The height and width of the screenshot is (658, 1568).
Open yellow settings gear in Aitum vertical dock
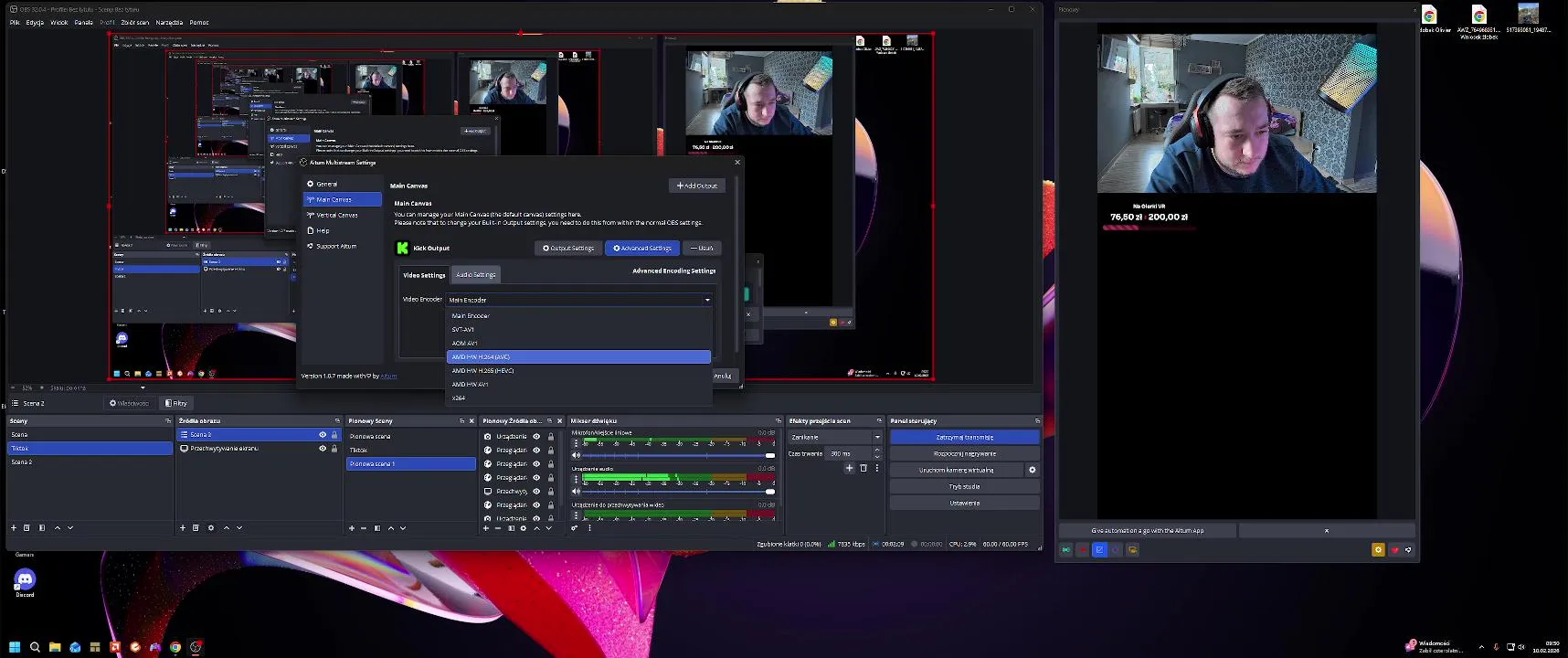coord(1378,549)
